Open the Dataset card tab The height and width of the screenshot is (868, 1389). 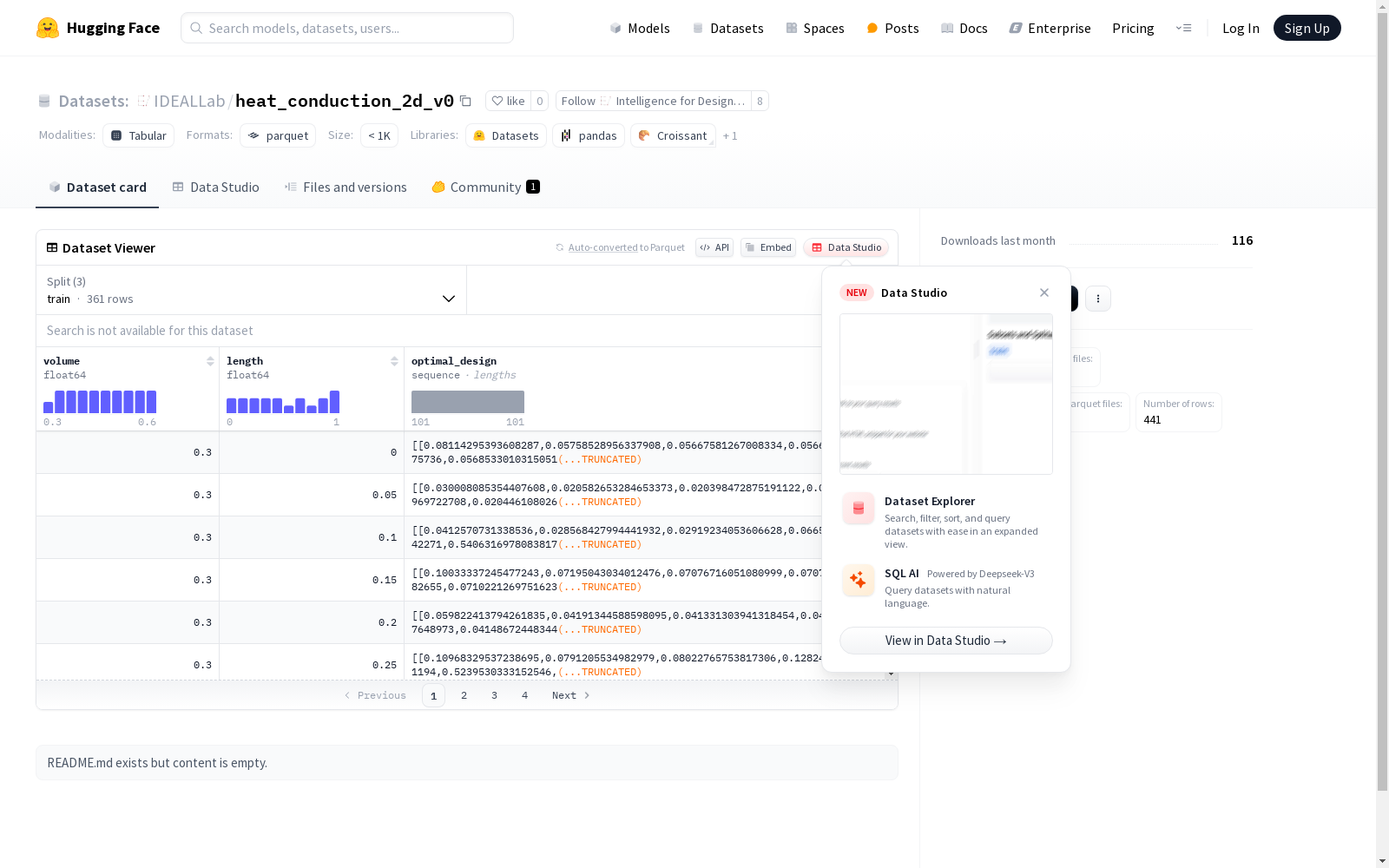(97, 187)
